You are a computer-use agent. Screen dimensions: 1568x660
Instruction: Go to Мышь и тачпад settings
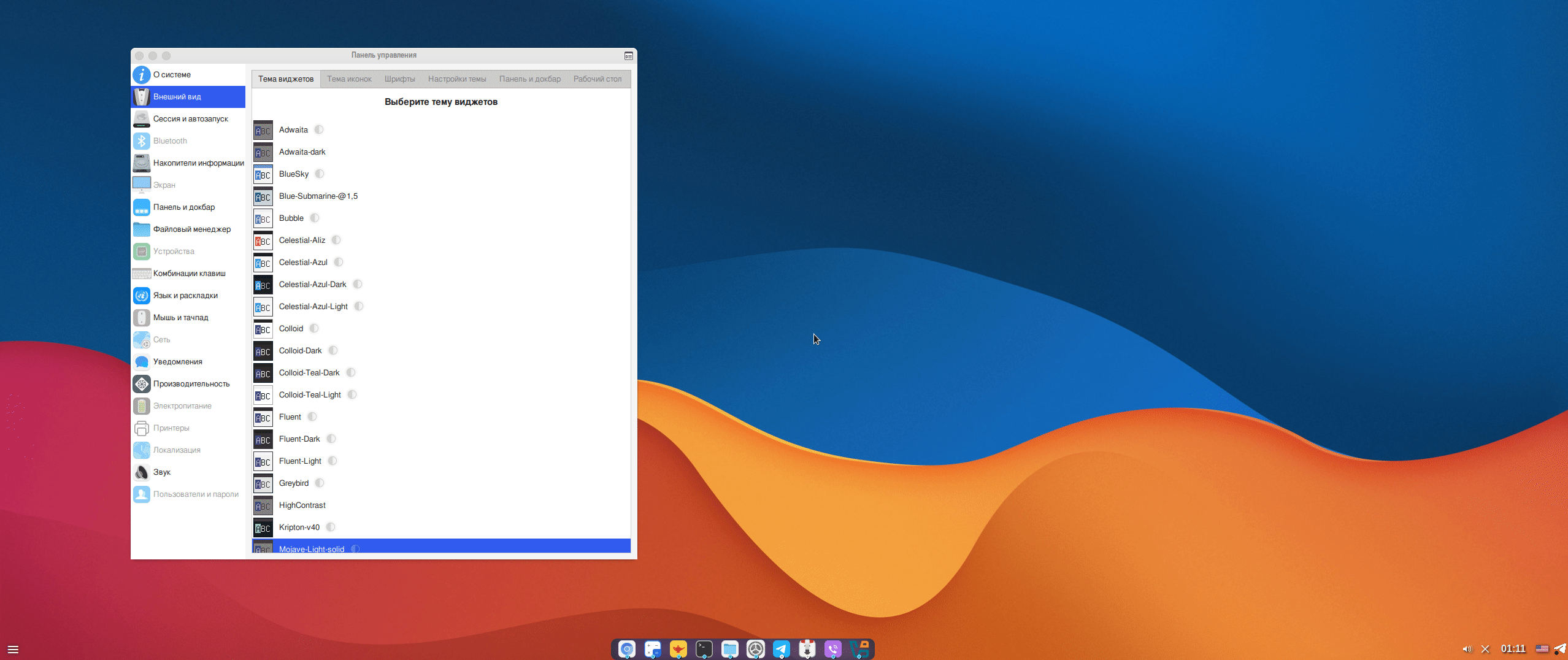[180, 318]
